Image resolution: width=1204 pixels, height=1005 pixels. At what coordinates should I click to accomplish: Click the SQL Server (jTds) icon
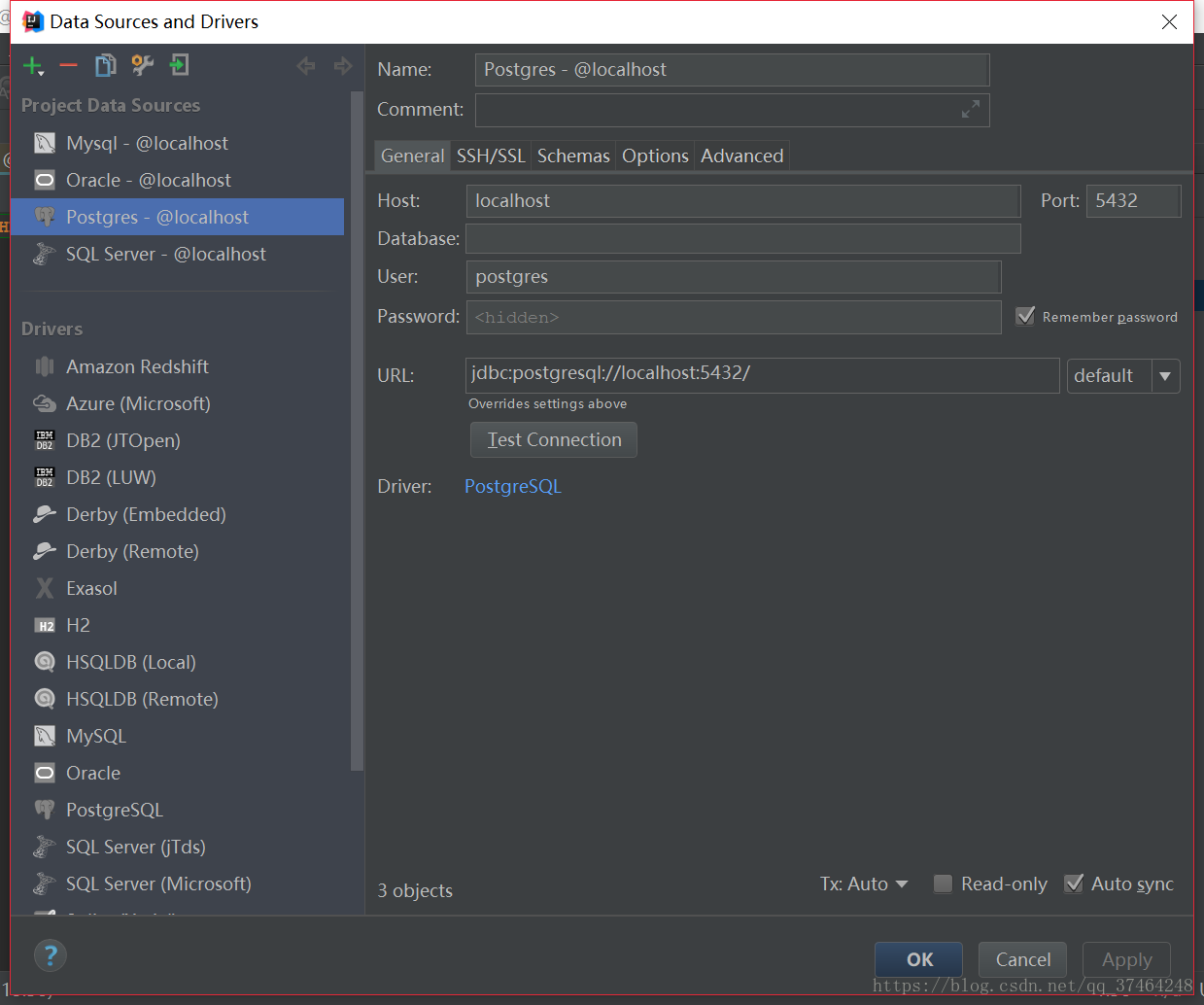45,847
